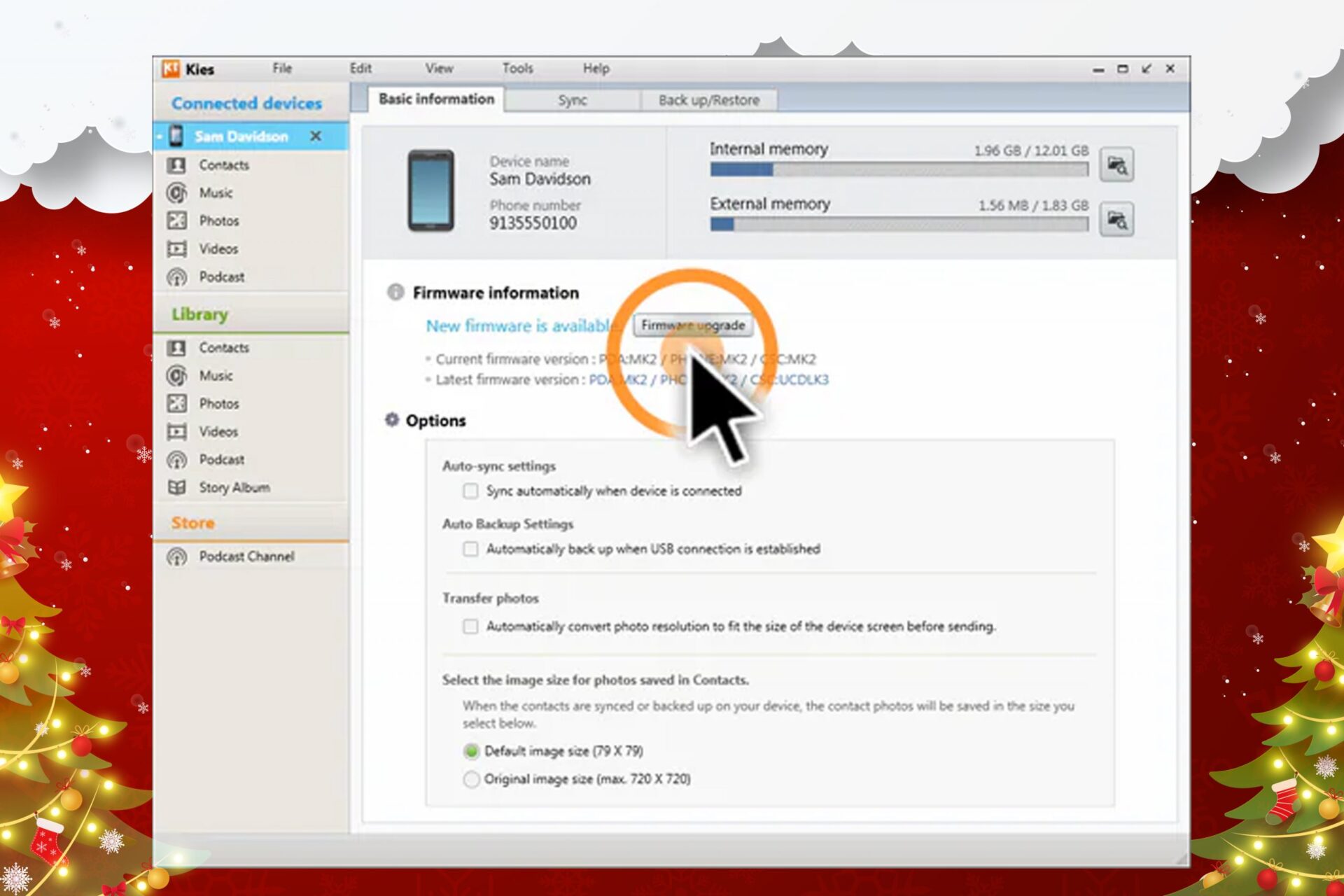The width and height of the screenshot is (1344, 896).
Task: Open Photos in the Library section
Action: tap(218, 404)
